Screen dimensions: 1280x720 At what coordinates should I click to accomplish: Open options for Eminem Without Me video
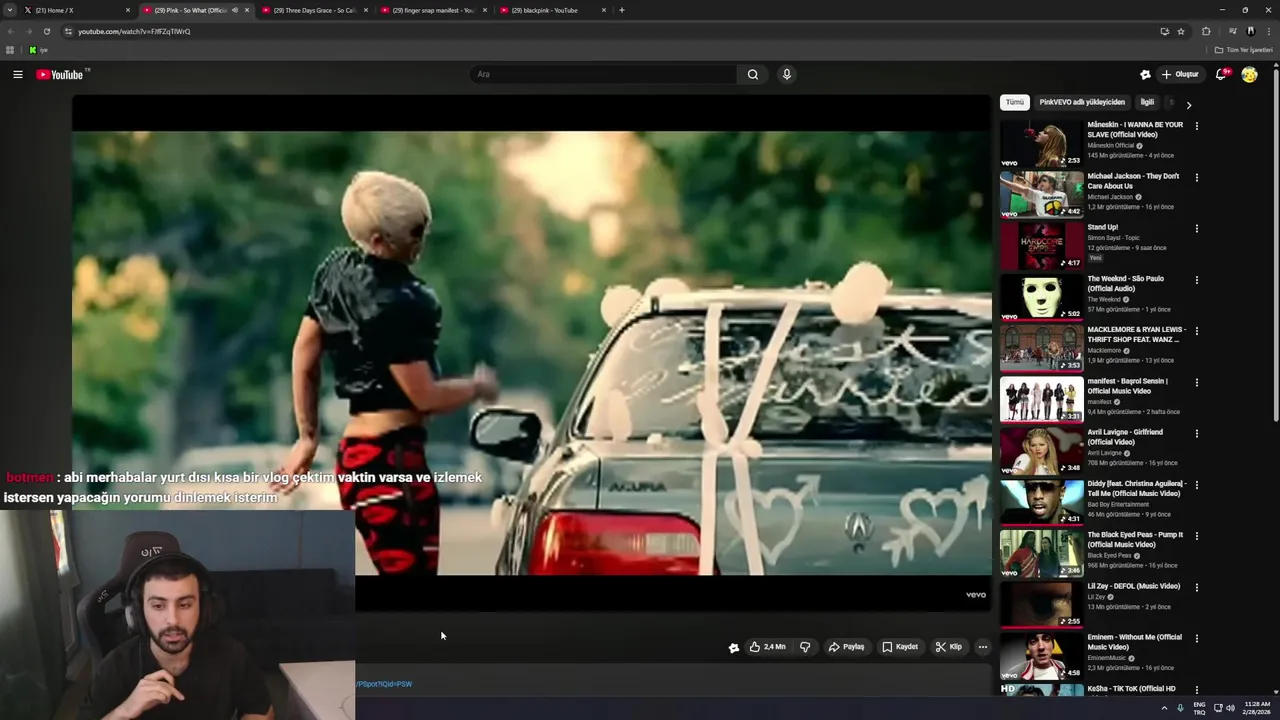point(1197,638)
